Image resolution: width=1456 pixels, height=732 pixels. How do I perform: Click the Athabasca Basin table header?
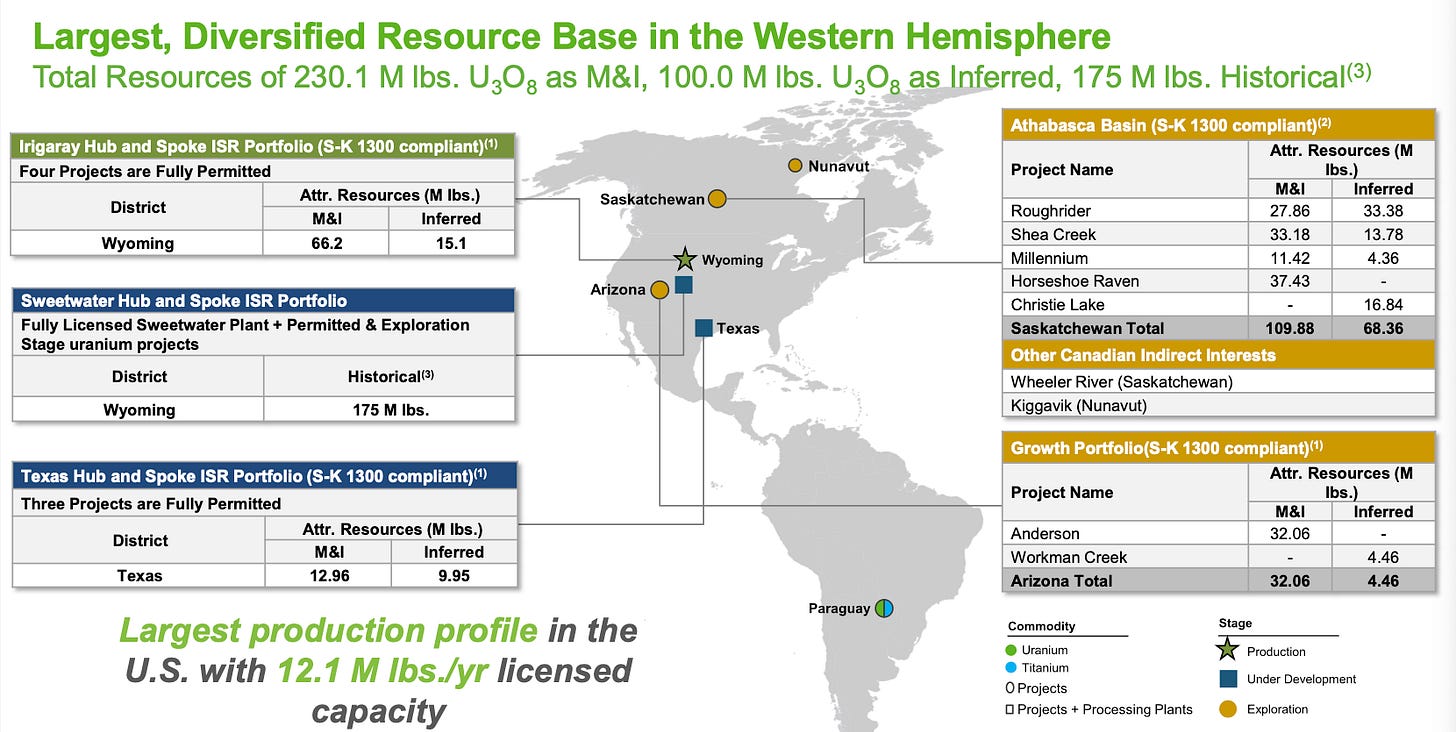(x=1218, y=125)
